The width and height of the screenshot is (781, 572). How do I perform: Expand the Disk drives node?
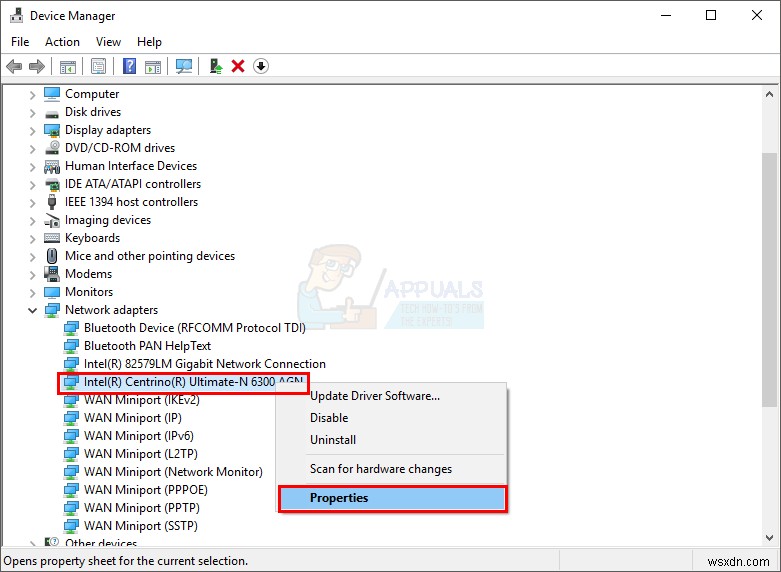click(x=32, y=113)
